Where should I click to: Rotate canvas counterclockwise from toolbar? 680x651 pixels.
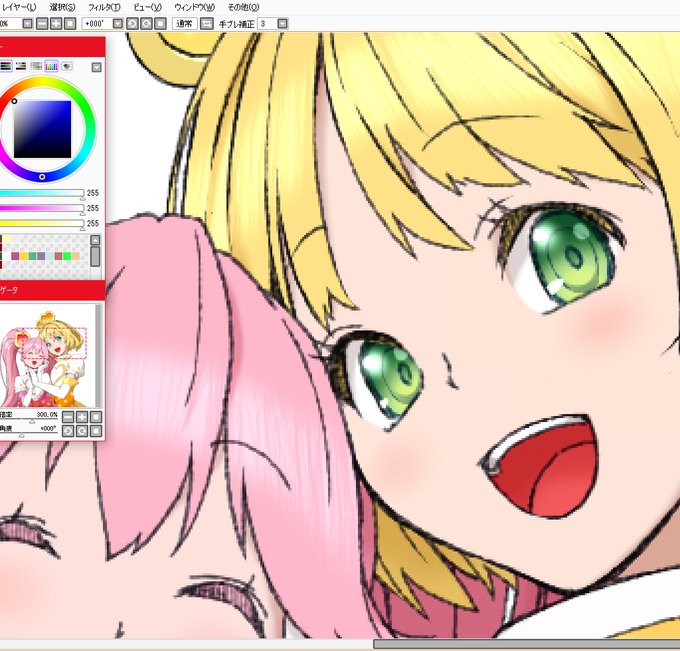coord(132,23)
